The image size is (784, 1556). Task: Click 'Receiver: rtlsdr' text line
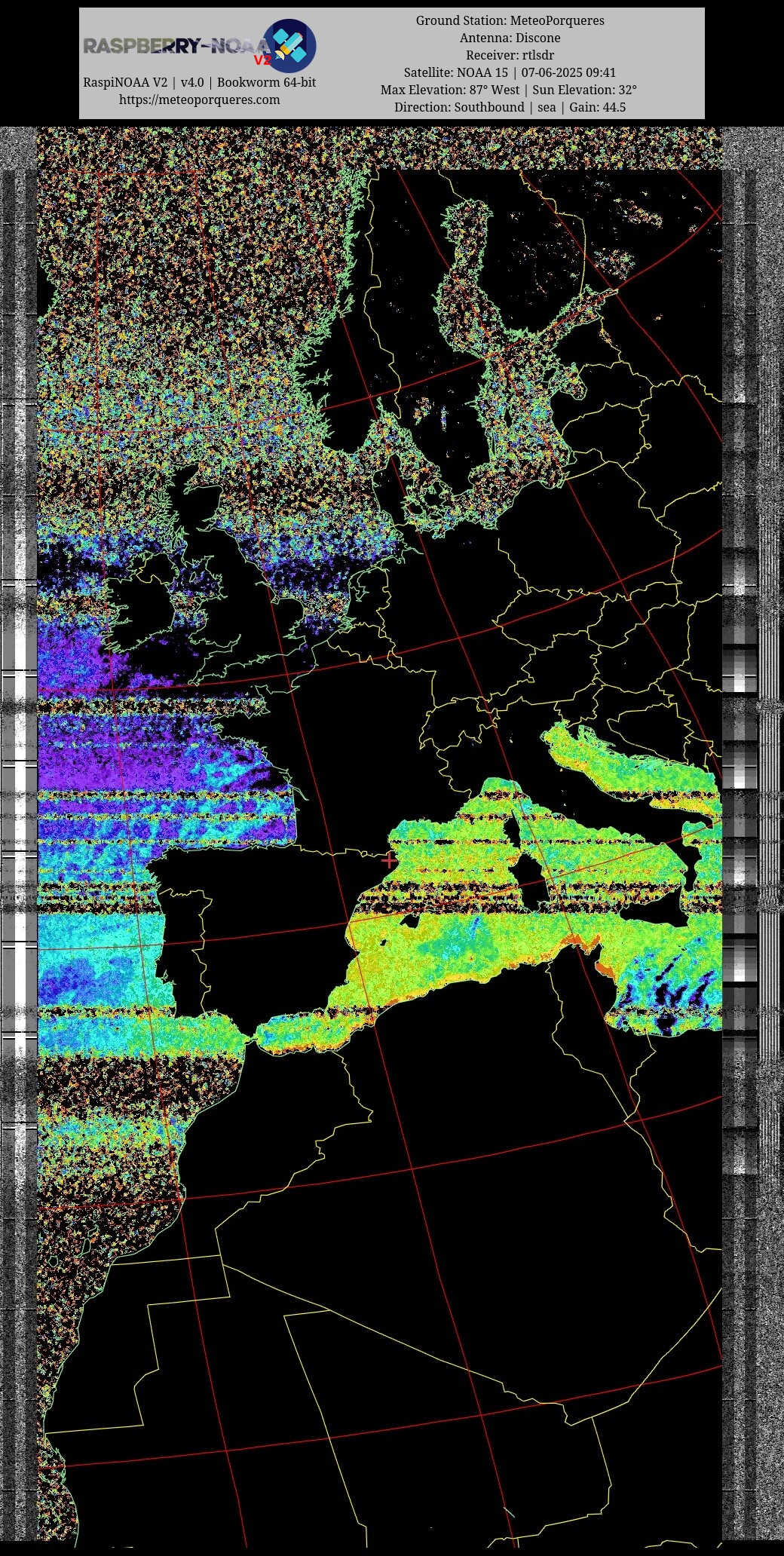(510, 55)
